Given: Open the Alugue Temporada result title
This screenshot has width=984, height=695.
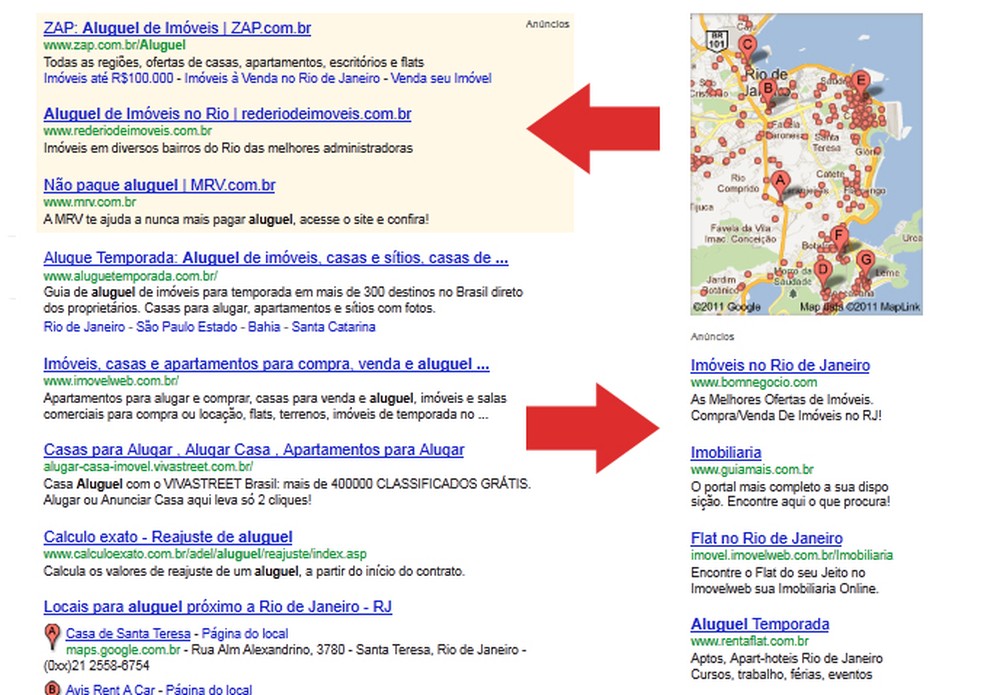Looking at the screenshot, I should tap(275, 258).
